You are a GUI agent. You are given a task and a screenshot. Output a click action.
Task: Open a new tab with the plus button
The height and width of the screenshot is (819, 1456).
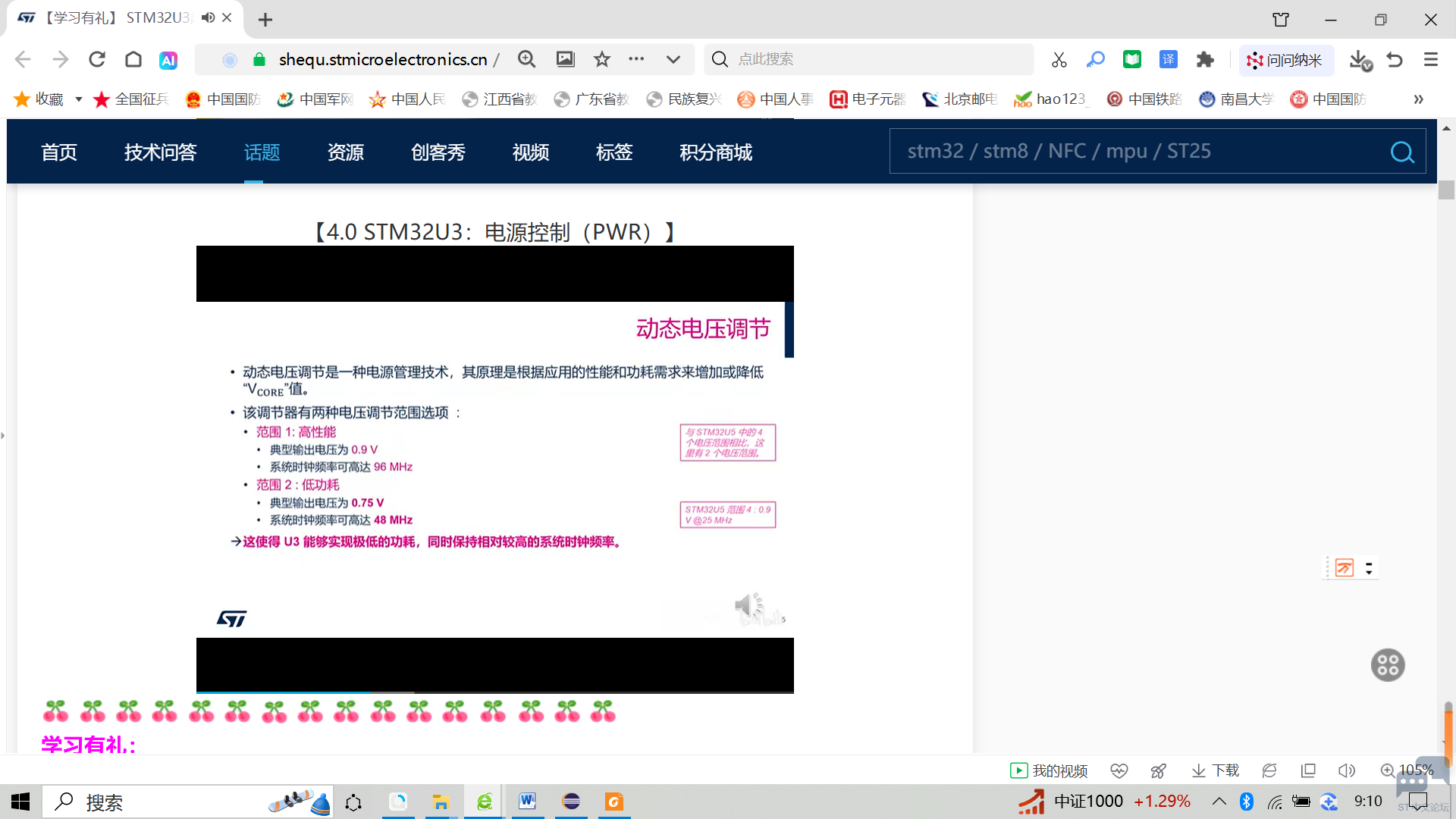coord(265,20)
